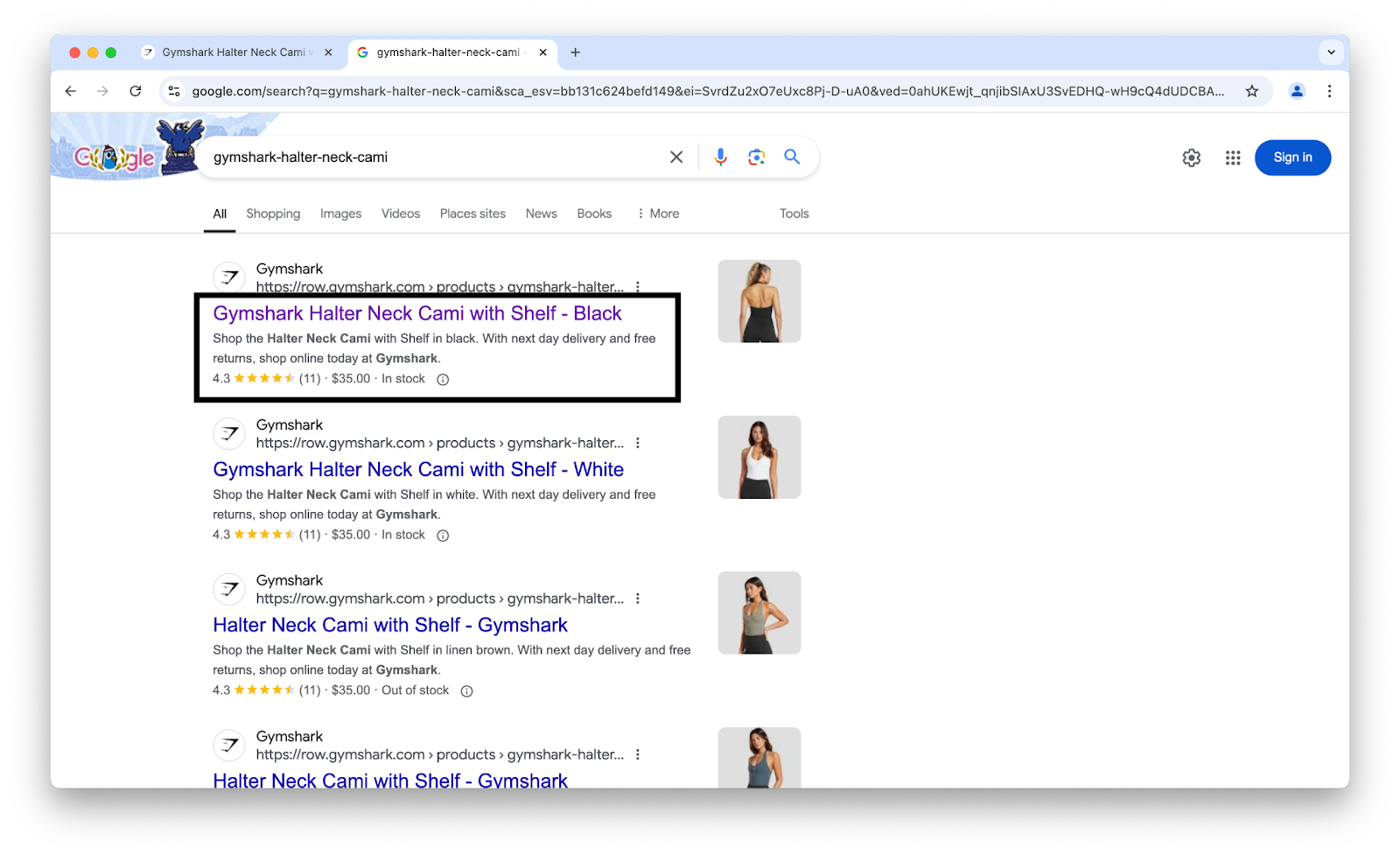
Task: Open Halter Neck Cami with Shelf - Black result
Action: [x=417, y=313]
